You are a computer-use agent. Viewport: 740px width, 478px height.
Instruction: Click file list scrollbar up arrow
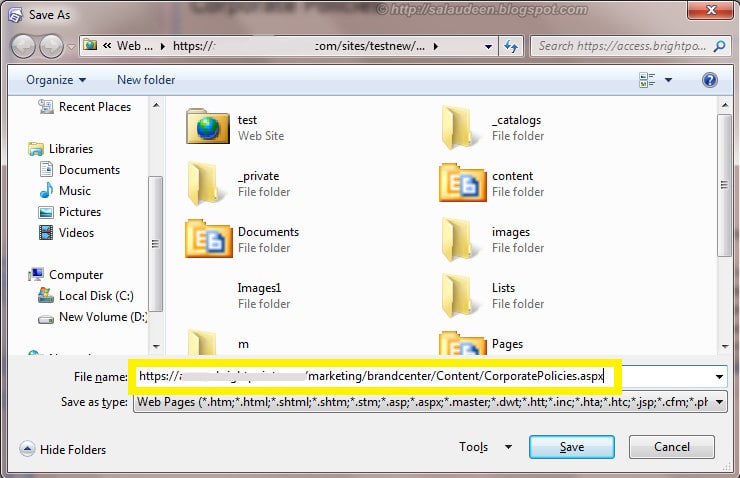pos(724,105)
